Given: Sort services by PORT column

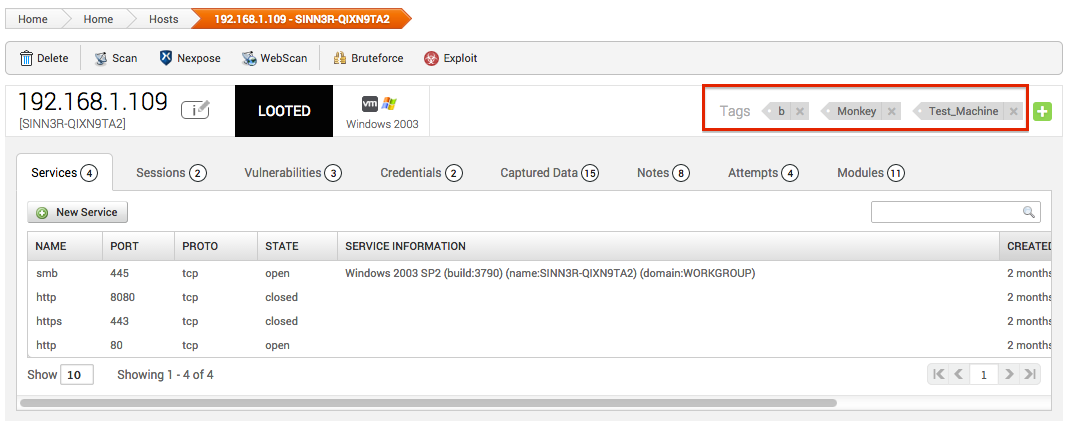Looking at the screenshot, I should (x=125, y=246).
